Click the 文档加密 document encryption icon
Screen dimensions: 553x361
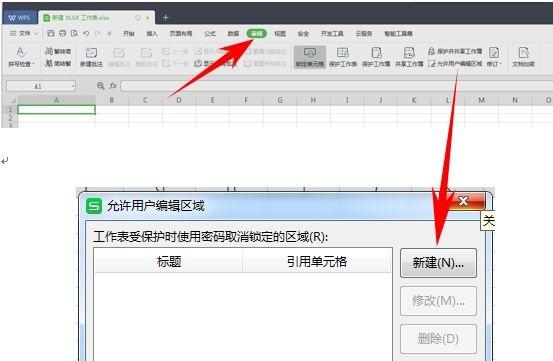point(523,57)
